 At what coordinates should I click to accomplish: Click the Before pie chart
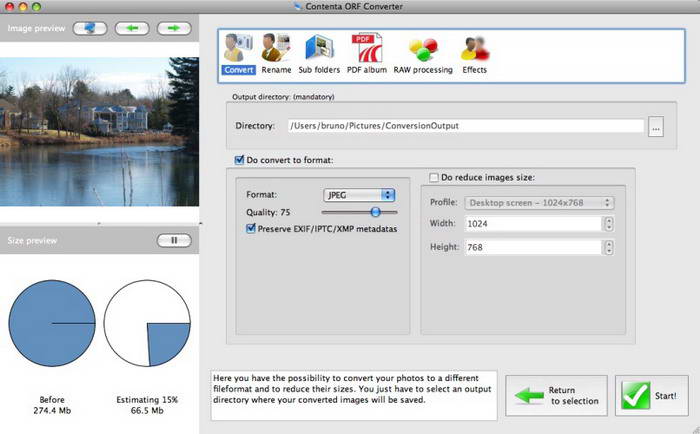point(52,323)
